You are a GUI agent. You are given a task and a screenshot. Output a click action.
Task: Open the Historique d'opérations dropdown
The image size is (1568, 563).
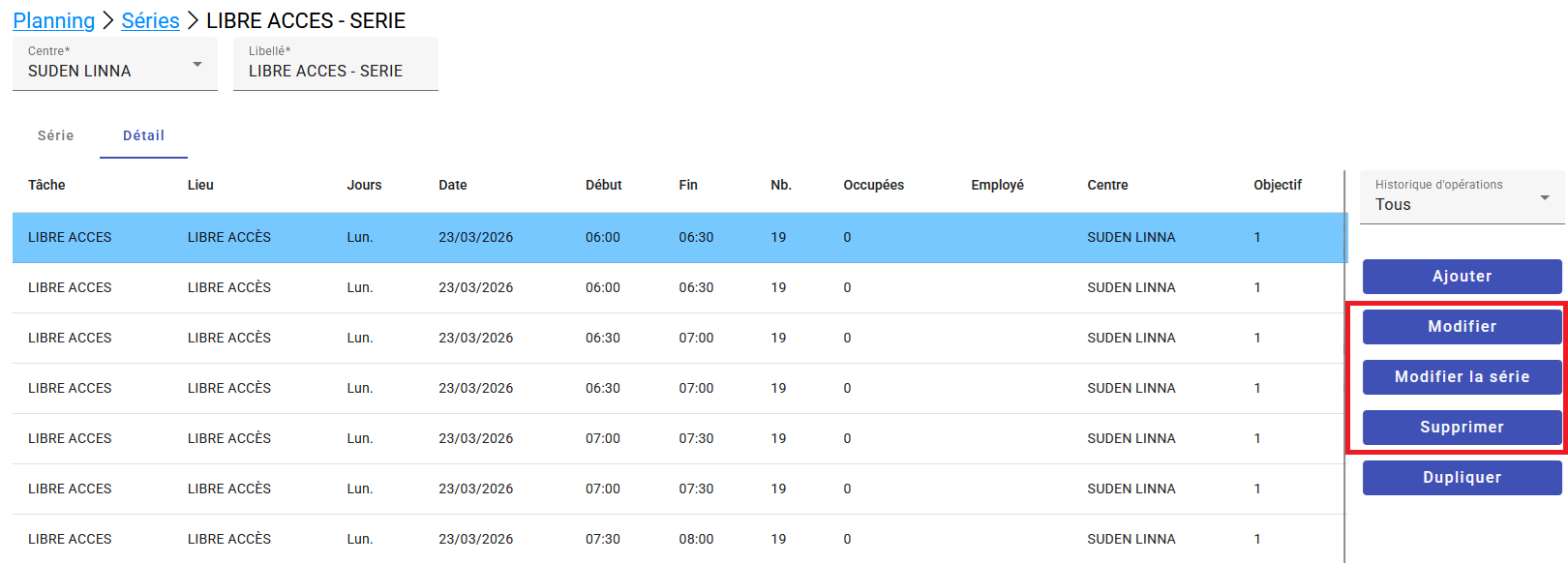(1461, 196)
